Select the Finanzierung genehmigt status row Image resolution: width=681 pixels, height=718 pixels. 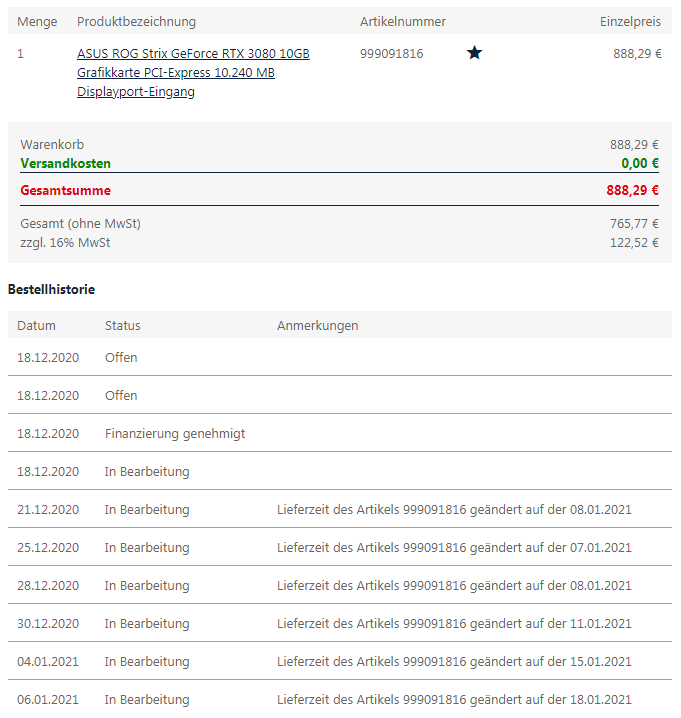tap(340, 433)
